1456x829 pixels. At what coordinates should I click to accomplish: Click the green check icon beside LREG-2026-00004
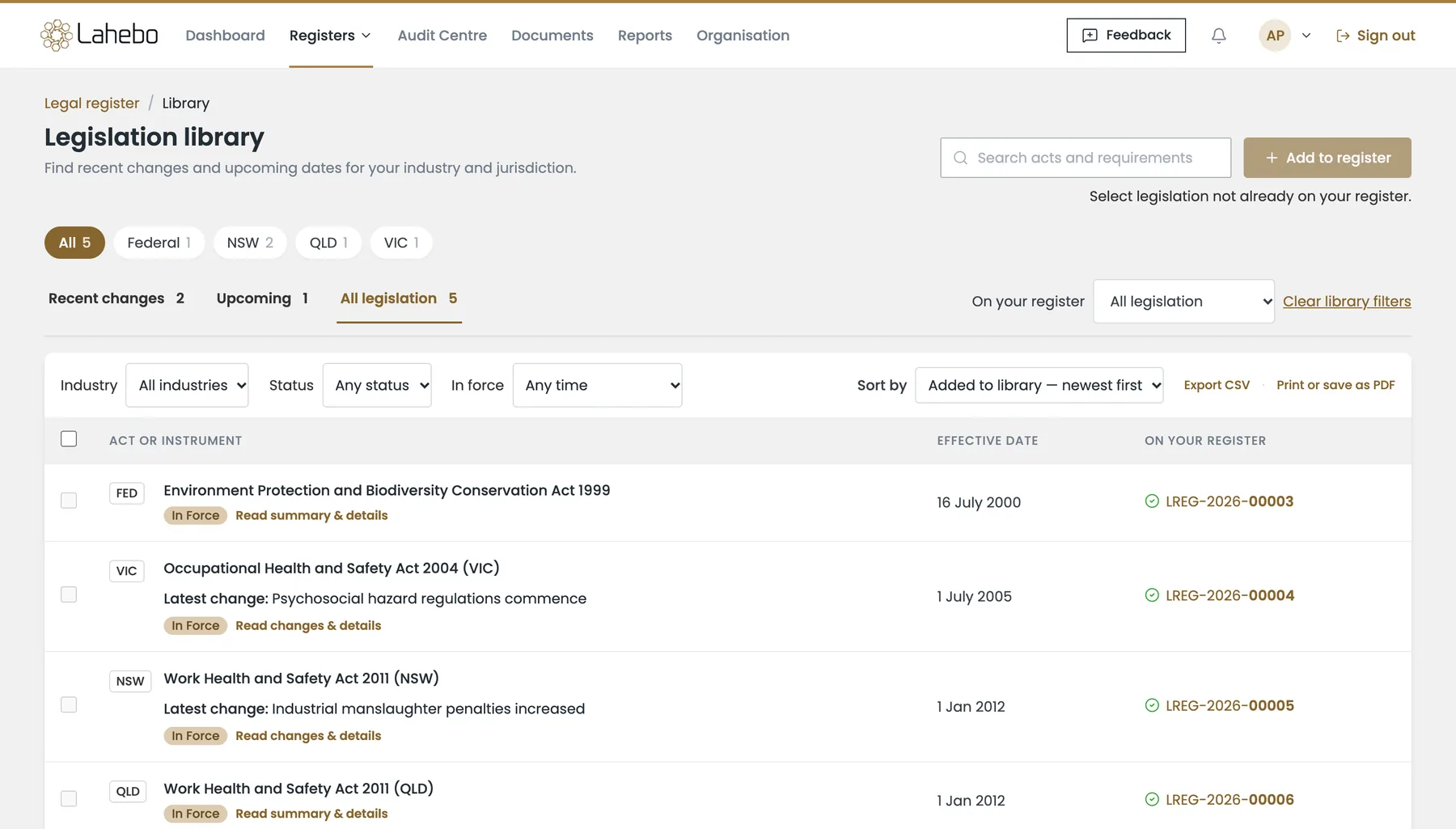pyautogui.click(x=1152, y=595)
